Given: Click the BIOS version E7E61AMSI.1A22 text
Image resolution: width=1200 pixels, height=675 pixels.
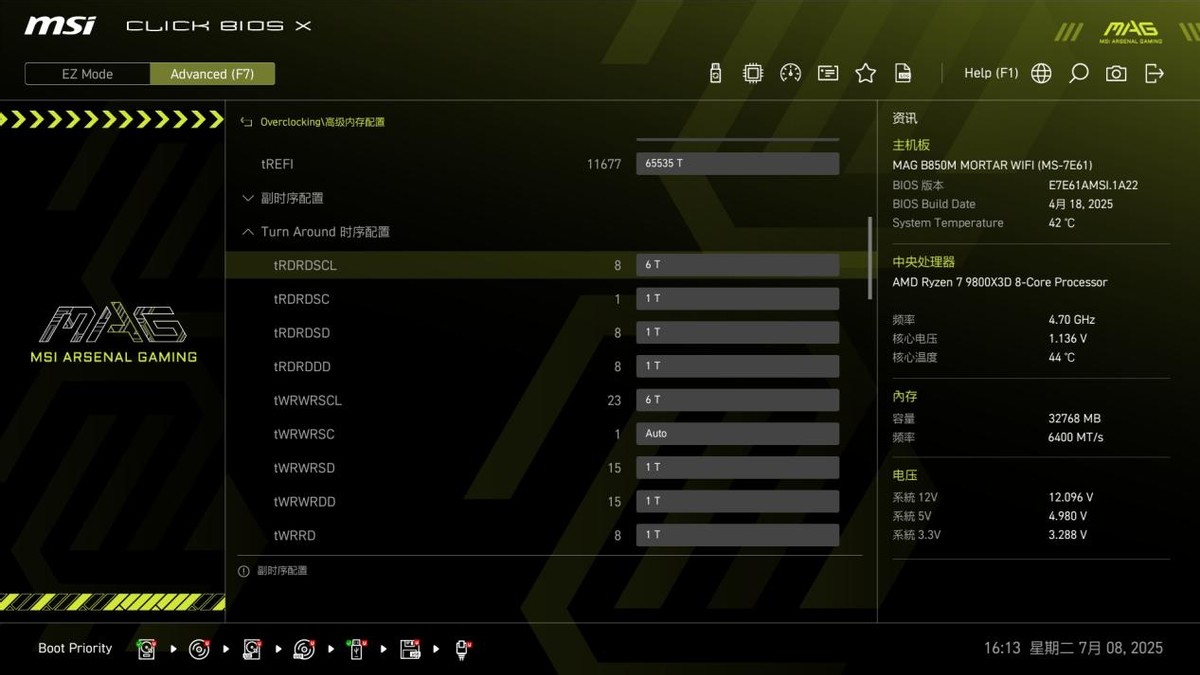Looking at the screenshot, I should tap(1093, 186).
